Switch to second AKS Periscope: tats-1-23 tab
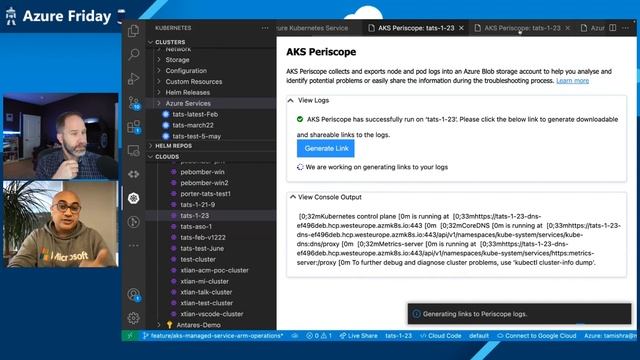Screen dimensions: 640x360 (522, 28)
